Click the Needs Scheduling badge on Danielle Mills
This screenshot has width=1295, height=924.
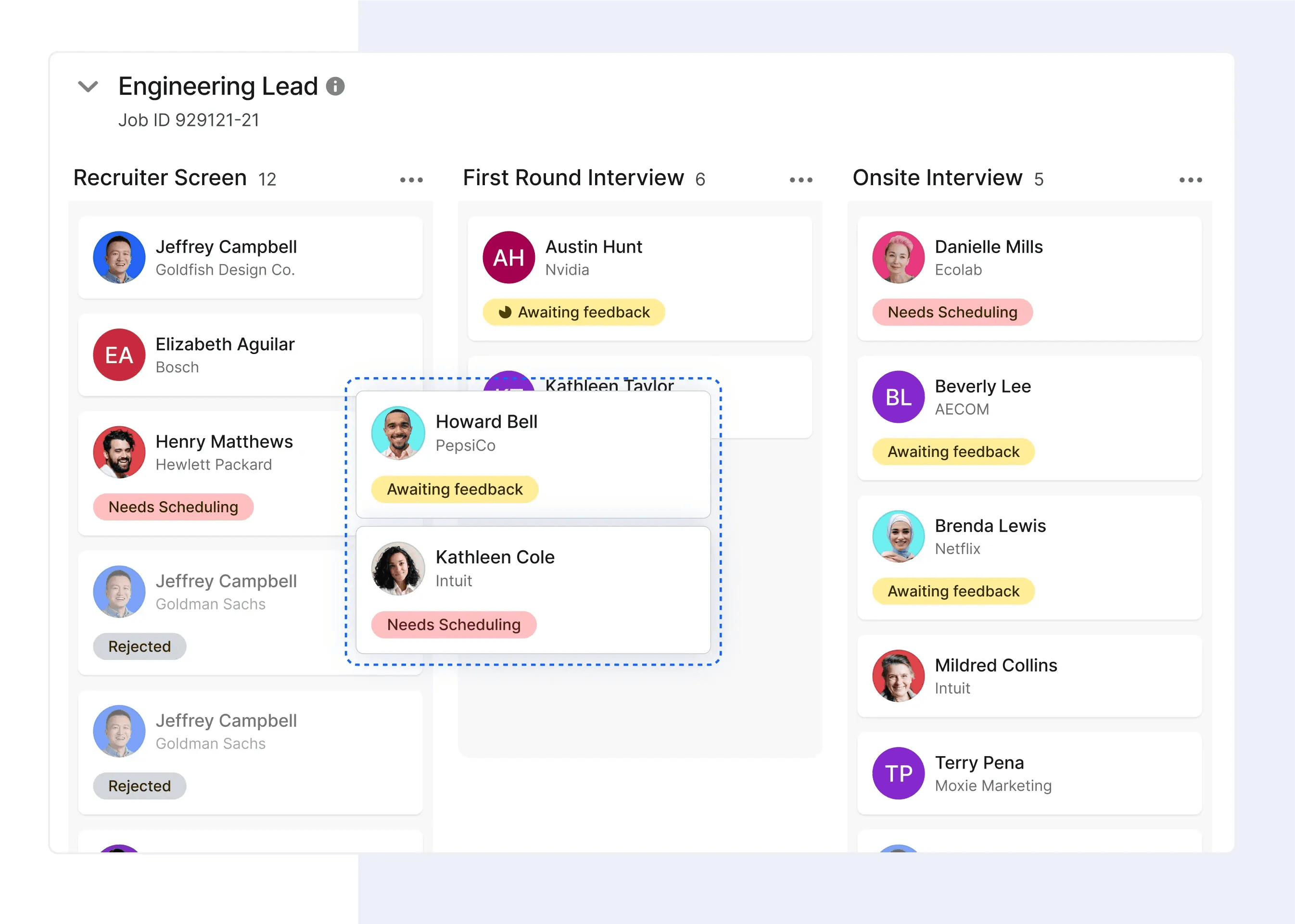coord(952,312)
